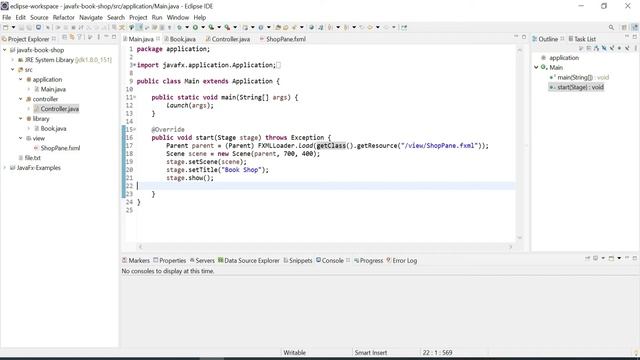Click the Open Console monitor icon in toolbar

pyautogui.click(x=38, y=27)
